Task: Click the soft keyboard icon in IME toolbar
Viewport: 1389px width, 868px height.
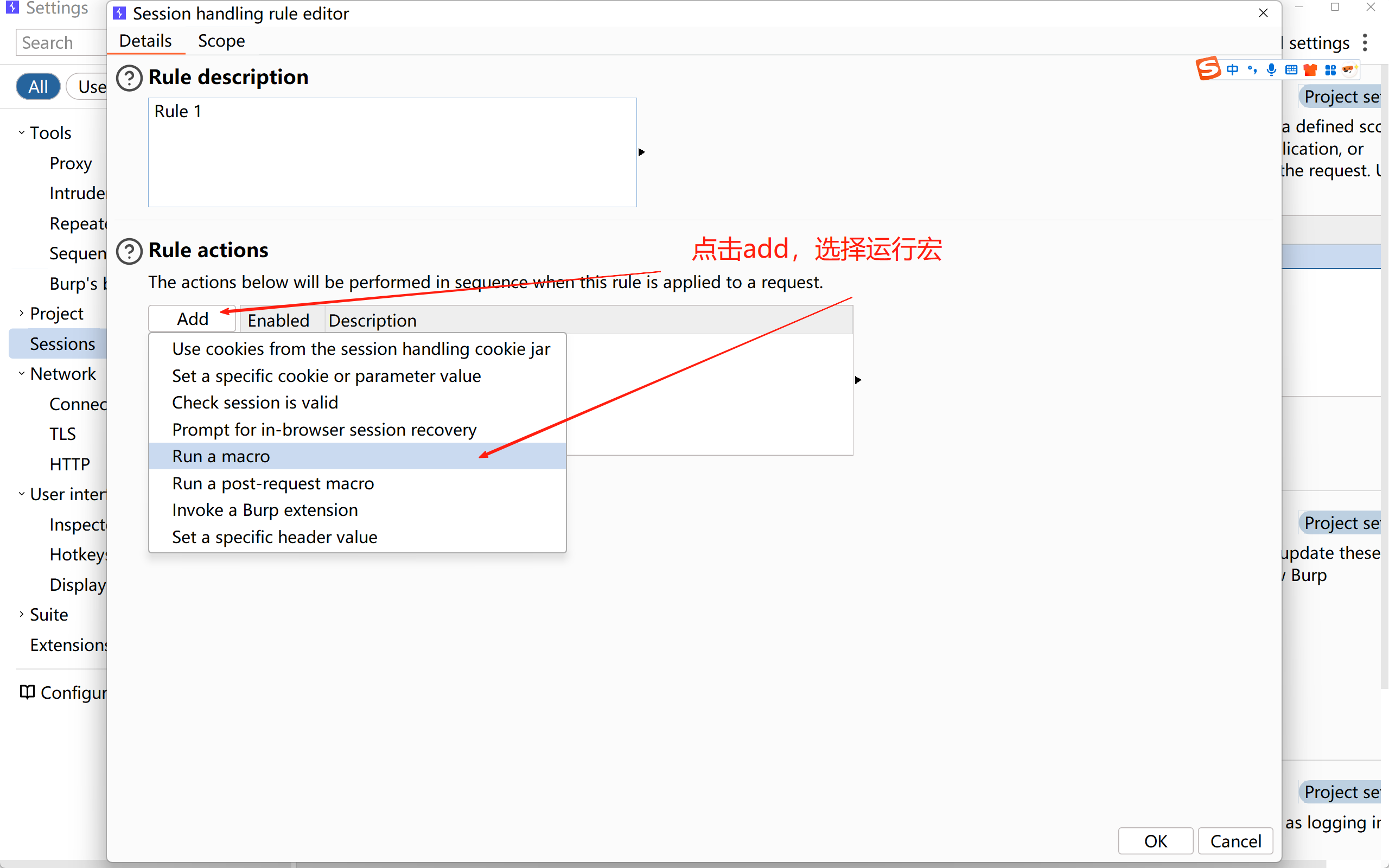Action: click(1291, 69)
